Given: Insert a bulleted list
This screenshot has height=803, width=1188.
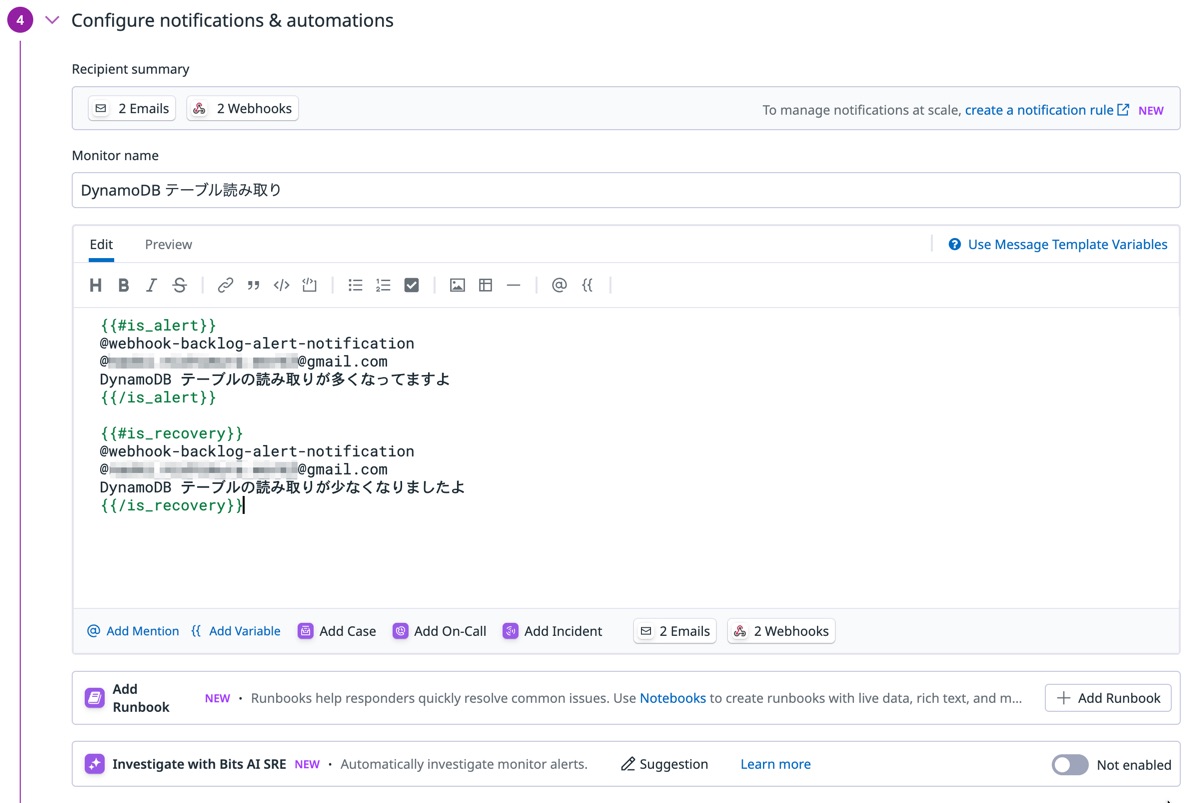Looking at the screenshot, I should [x=355, y=285].
